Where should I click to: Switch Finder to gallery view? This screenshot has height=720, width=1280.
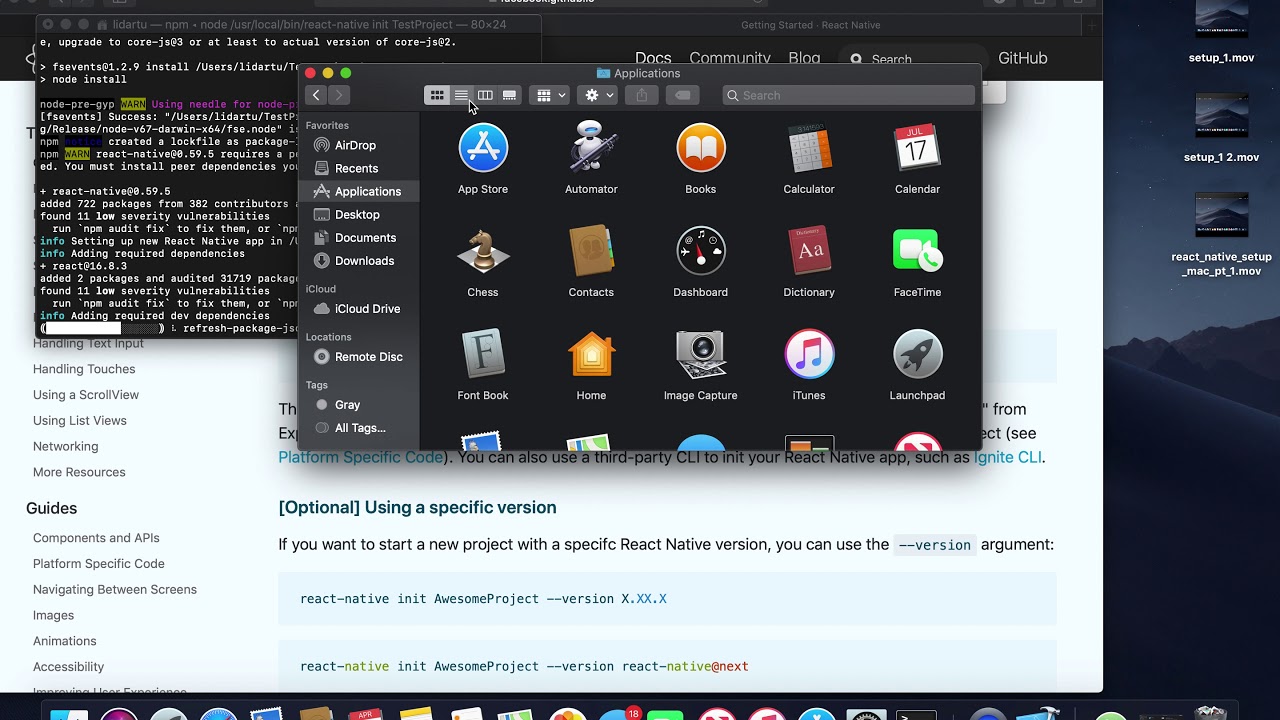pyautogui.click(x=509, y=95)
